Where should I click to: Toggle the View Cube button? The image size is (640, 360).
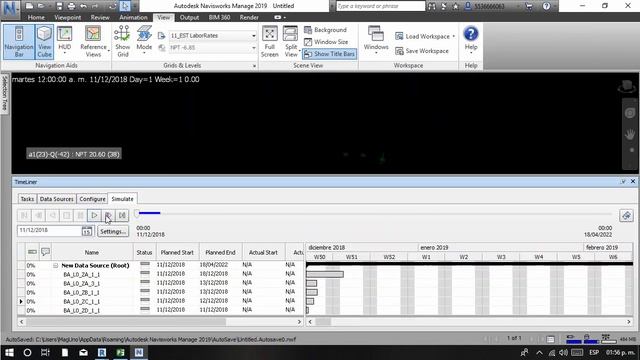[44, 42]
